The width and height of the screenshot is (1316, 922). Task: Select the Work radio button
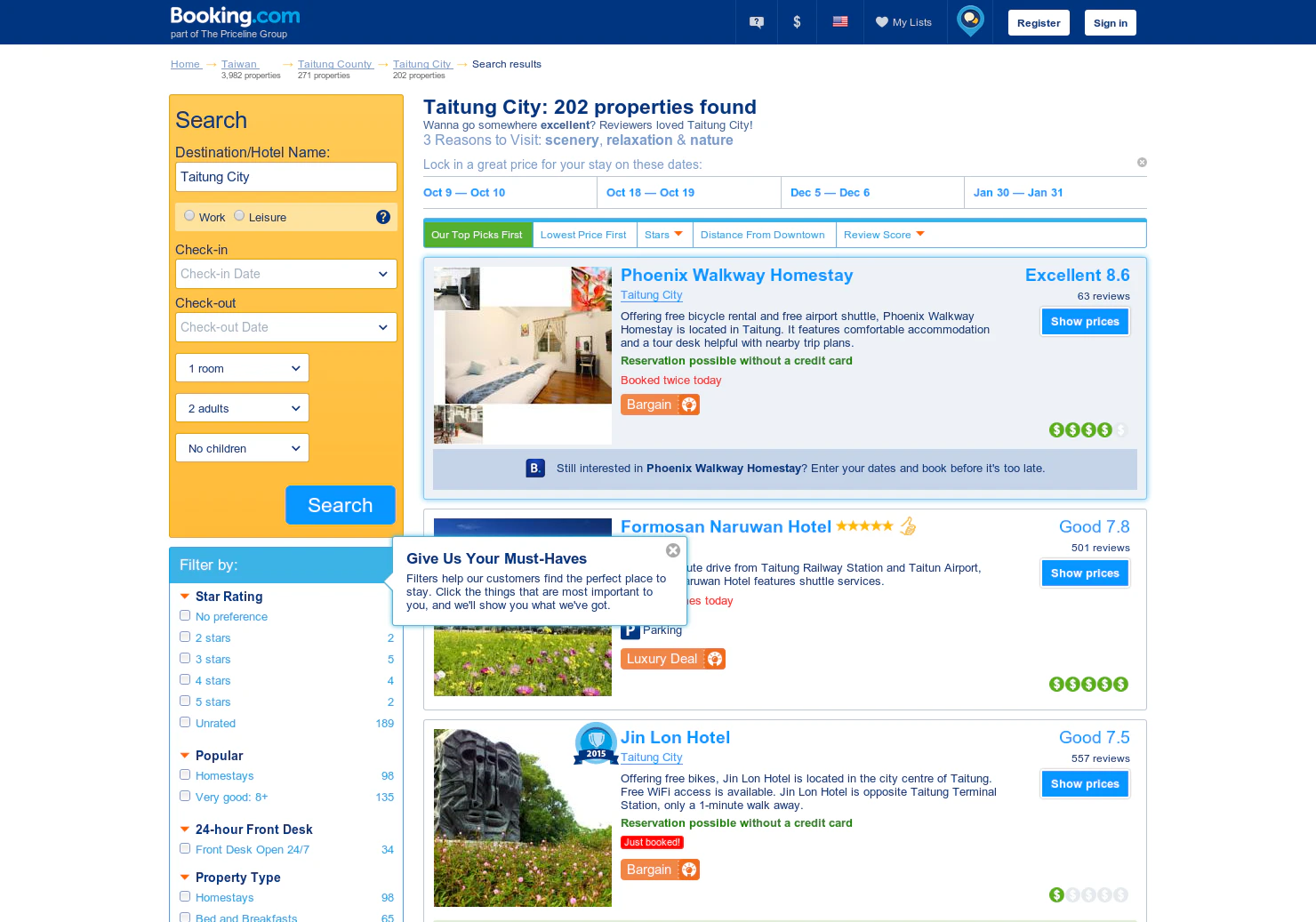(x=189, y=215)
